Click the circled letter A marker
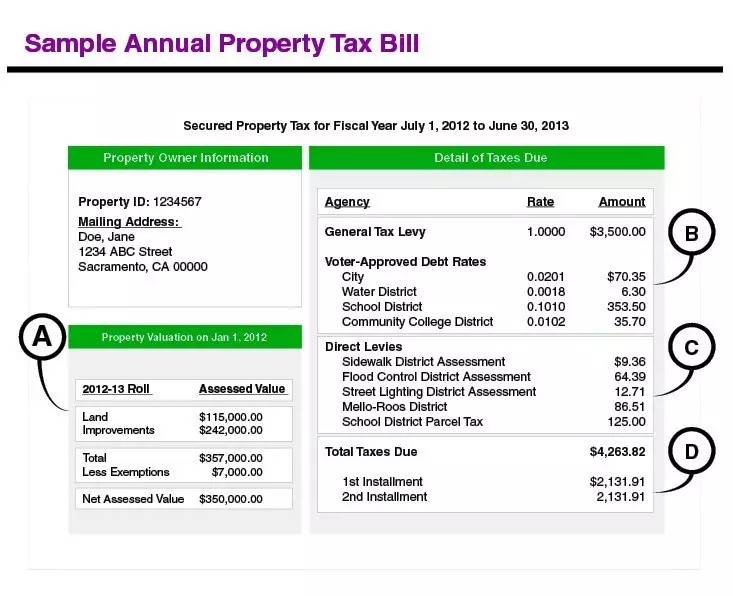733x596 pixels. (x=42, y=337)
